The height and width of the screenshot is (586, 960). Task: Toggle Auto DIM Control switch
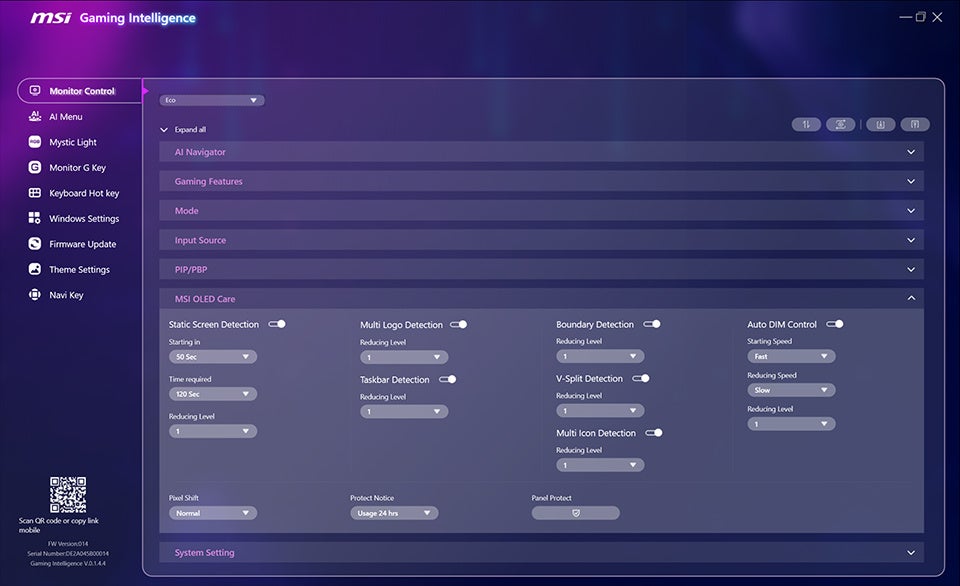pos(835,324)
